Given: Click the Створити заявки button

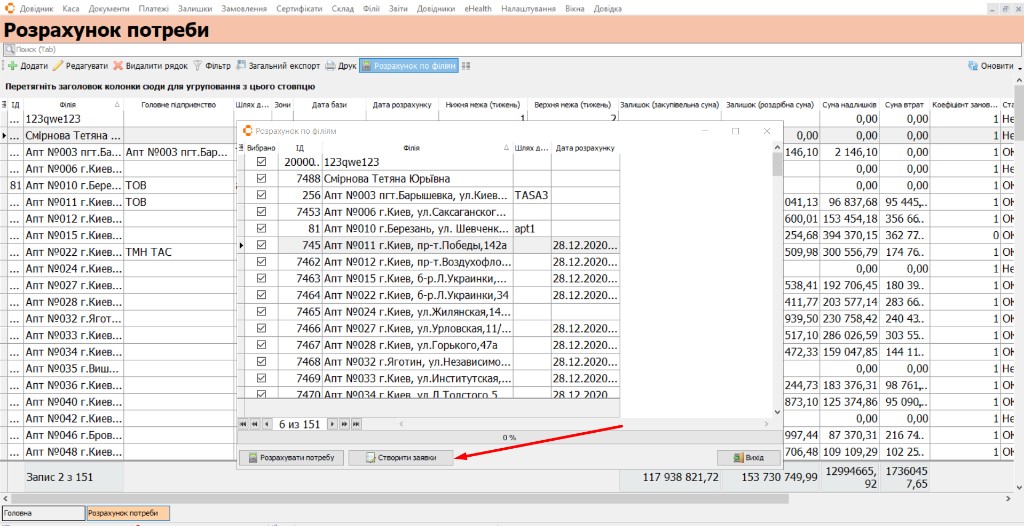Looking at the screenshot, I should [401, 458].
